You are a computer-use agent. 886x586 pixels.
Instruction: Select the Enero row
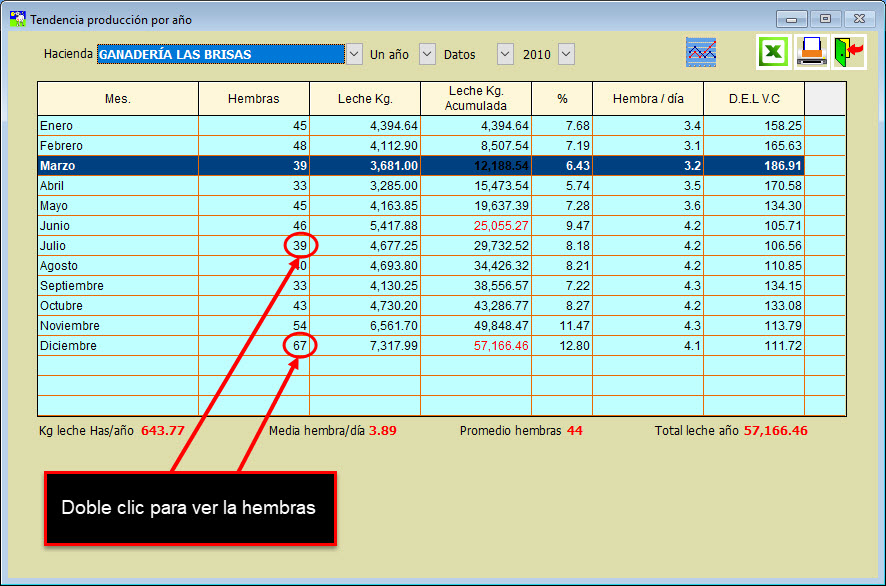coord(118,126)
